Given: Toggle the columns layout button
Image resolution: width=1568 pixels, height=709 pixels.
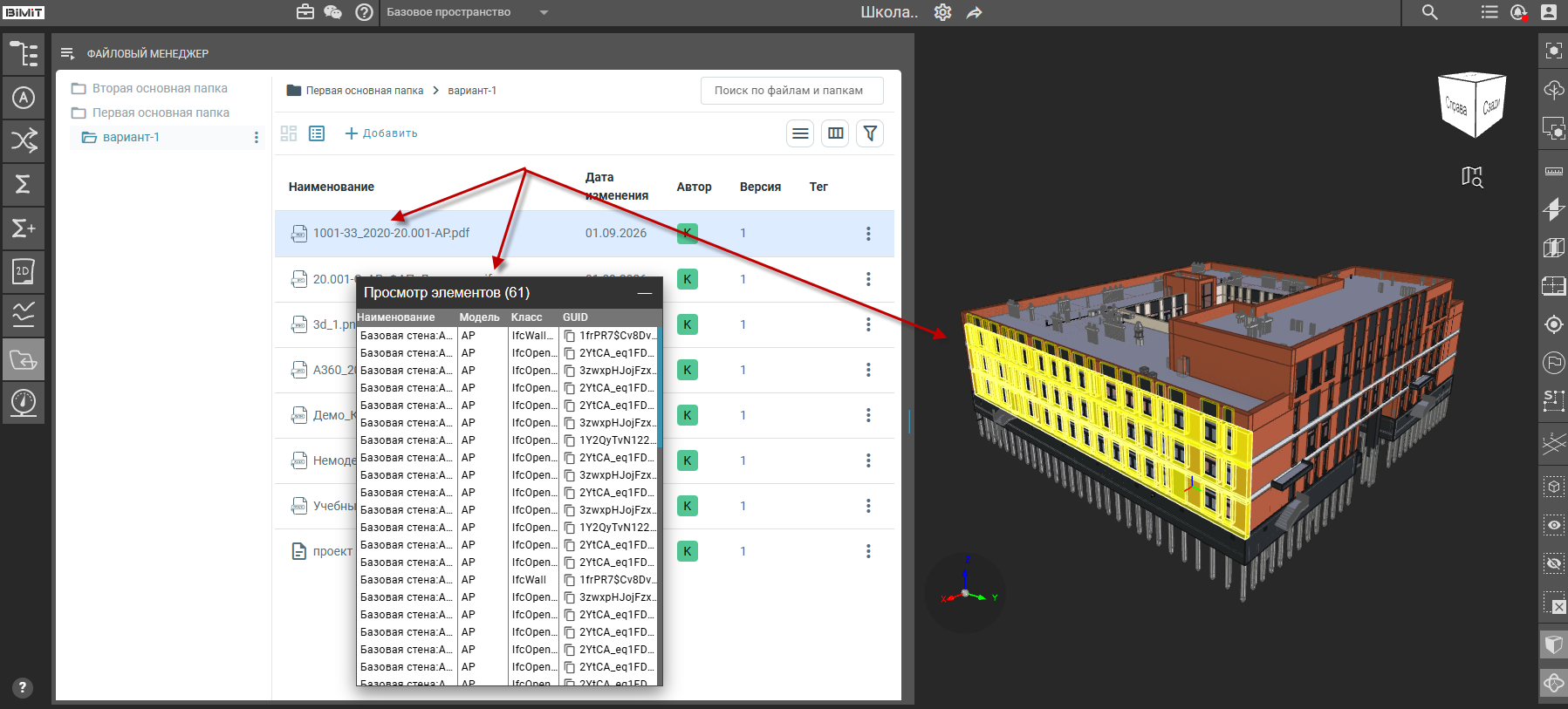Looking at the screenshot, I should point(835,133).
